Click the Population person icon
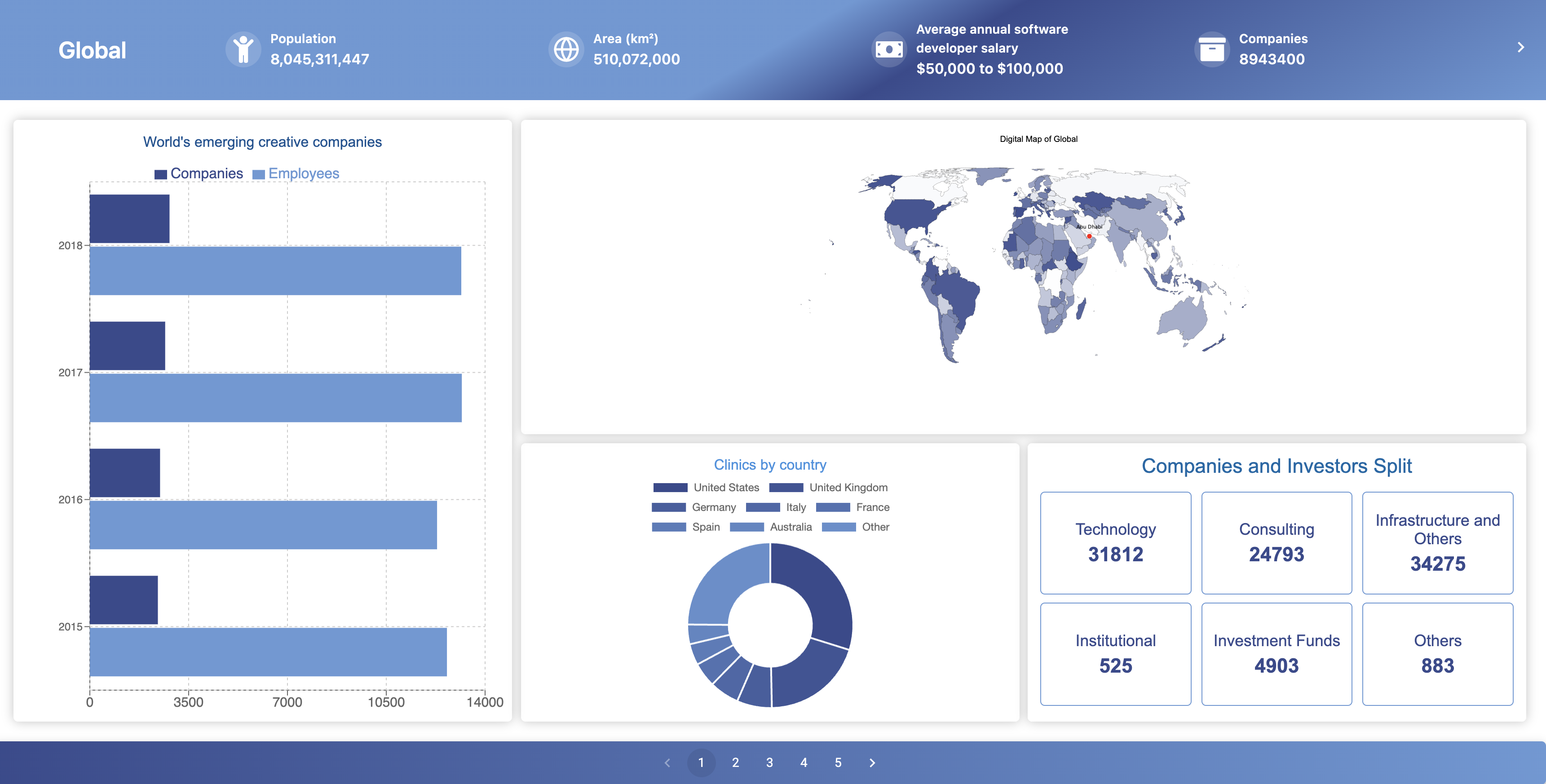The width and height of the screenshot is (1546, 784). (243, 49)
